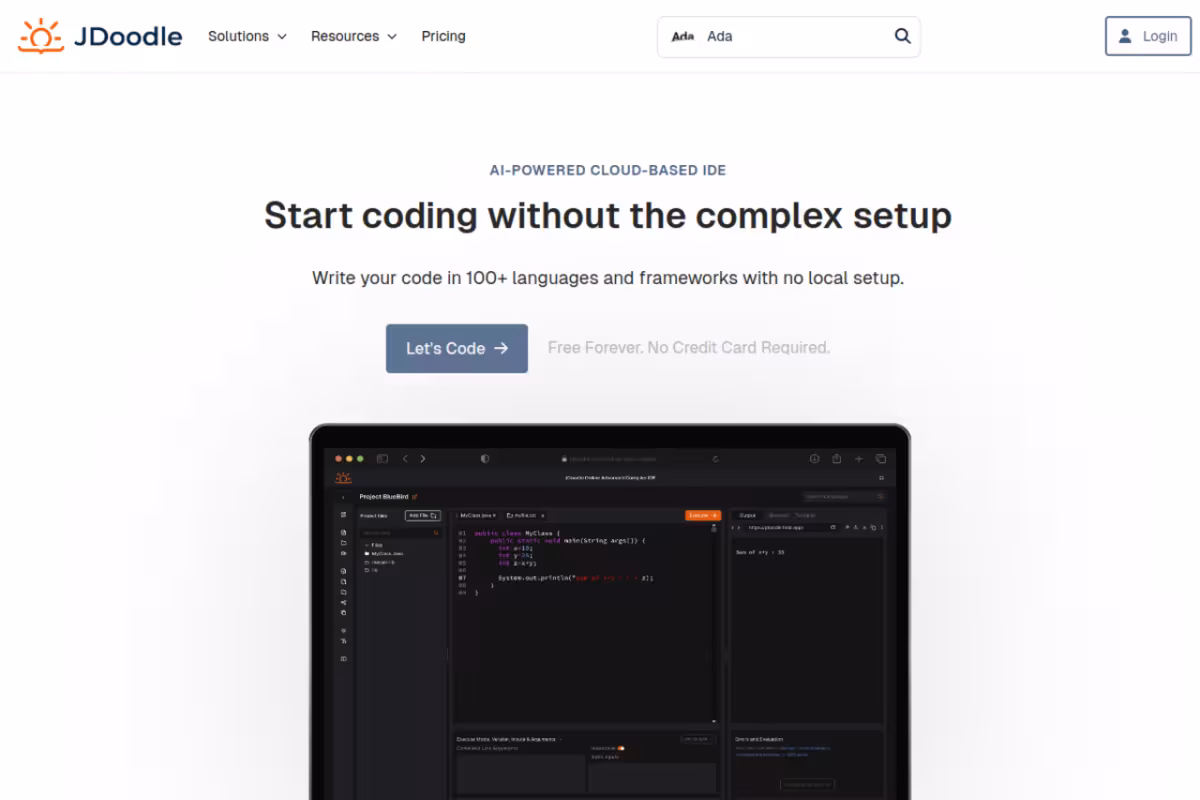
Task: Open the Resources dropdown
Action: point(354,36)
